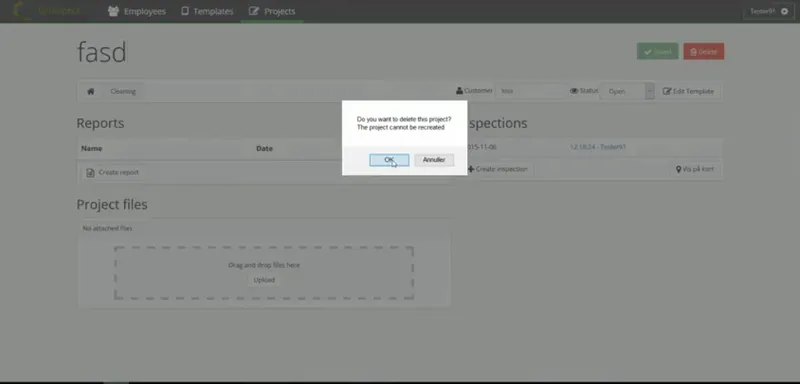Click the Create report button
Screen dimensions: 800x384
tap(113, 172)
